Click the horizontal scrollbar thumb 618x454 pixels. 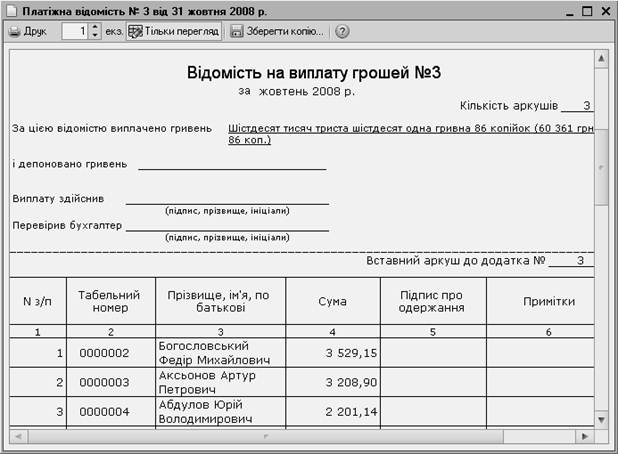point(266,436)
